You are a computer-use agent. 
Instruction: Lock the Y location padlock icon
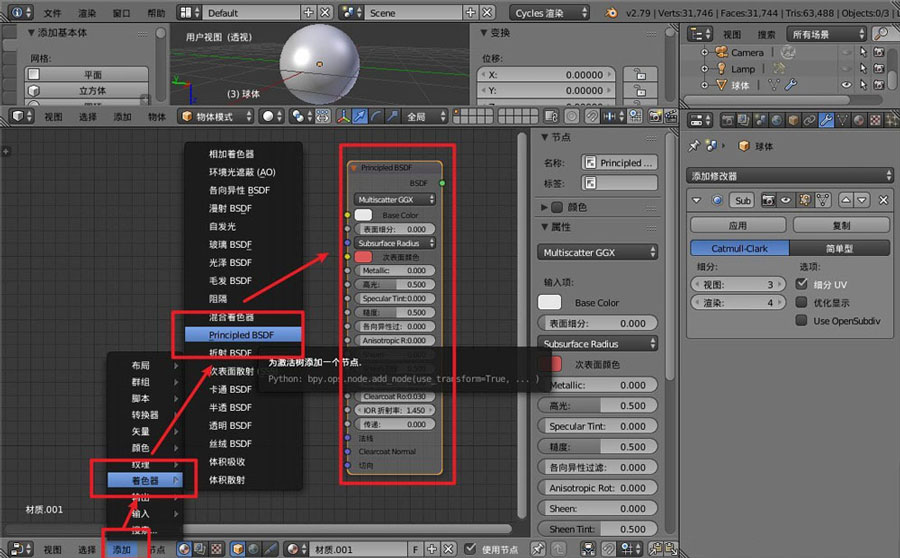(640, 91)
